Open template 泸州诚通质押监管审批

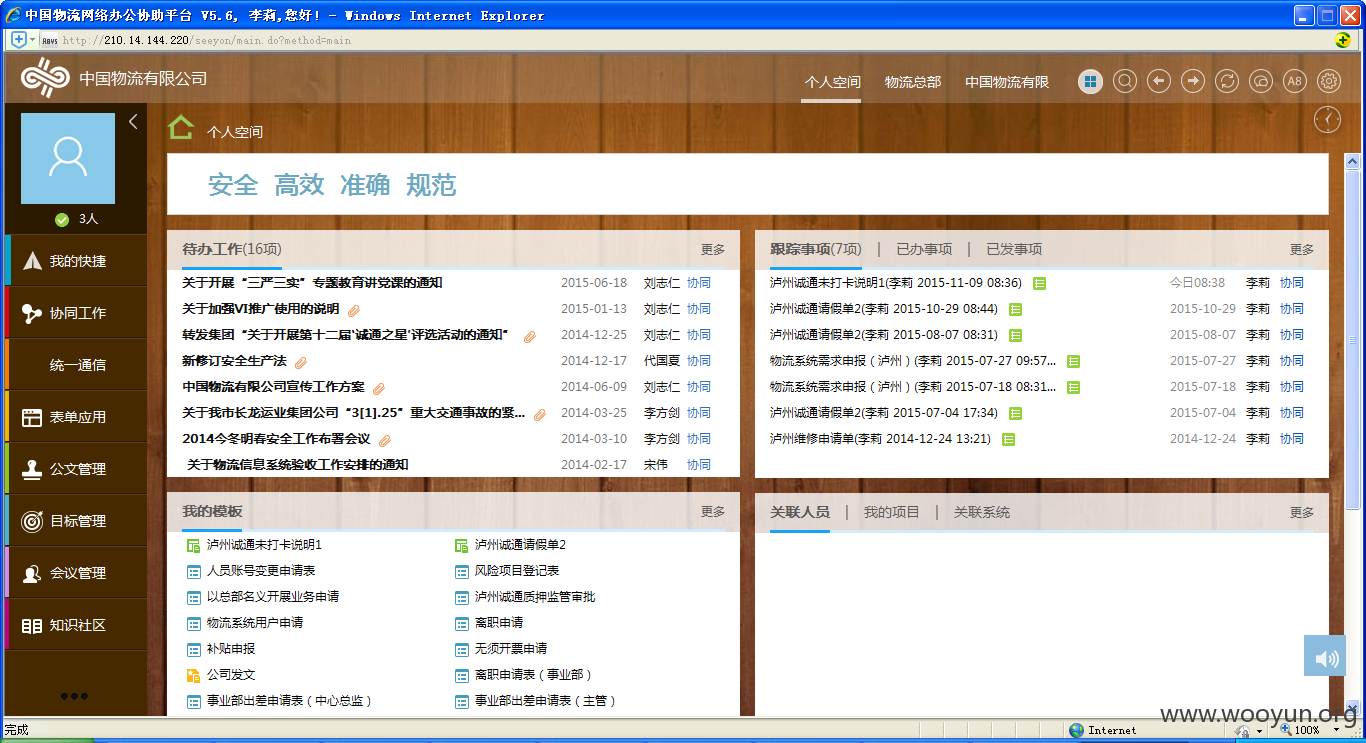coord(535,596)
